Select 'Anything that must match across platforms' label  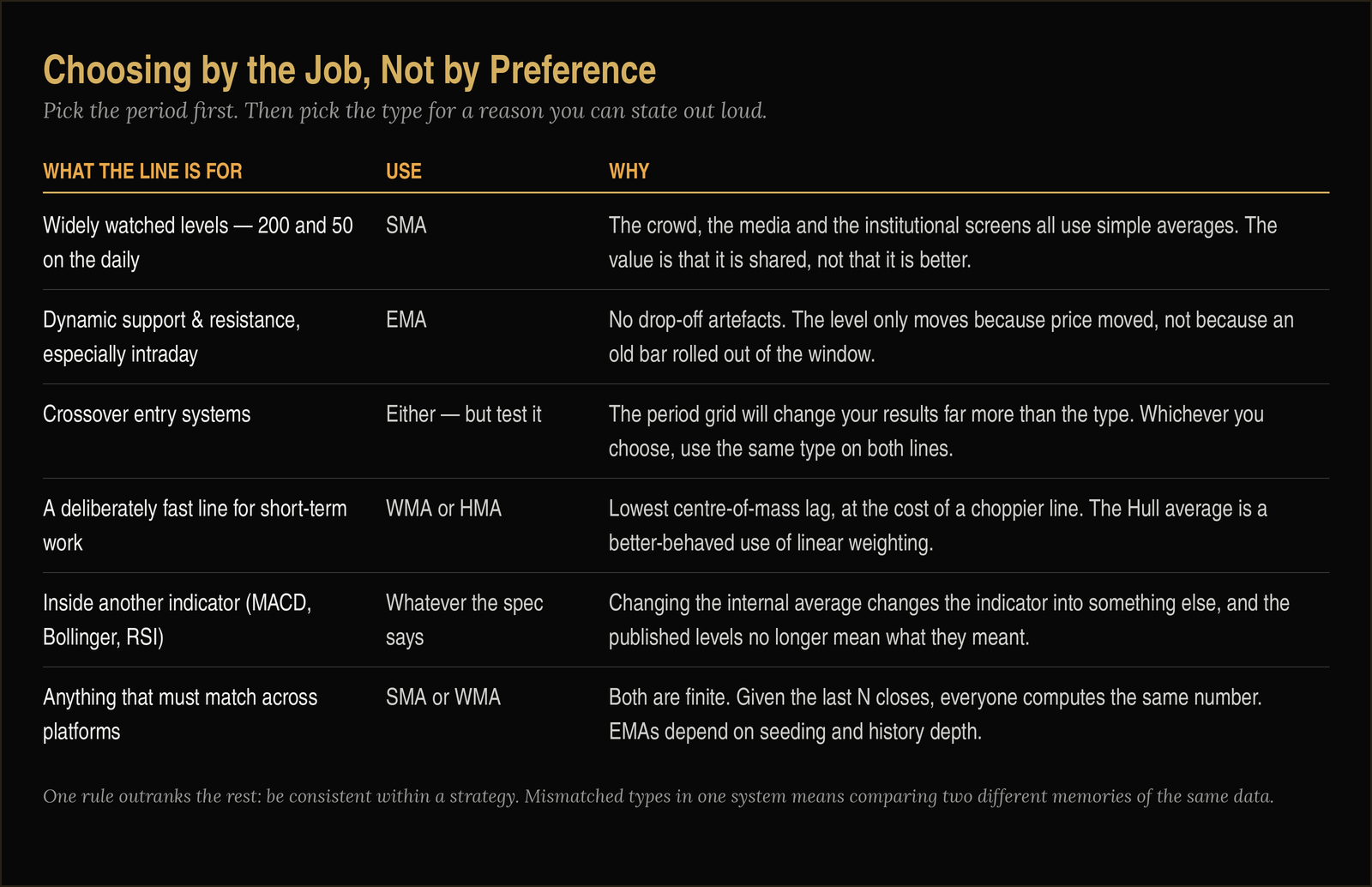[x=180, y=715]
